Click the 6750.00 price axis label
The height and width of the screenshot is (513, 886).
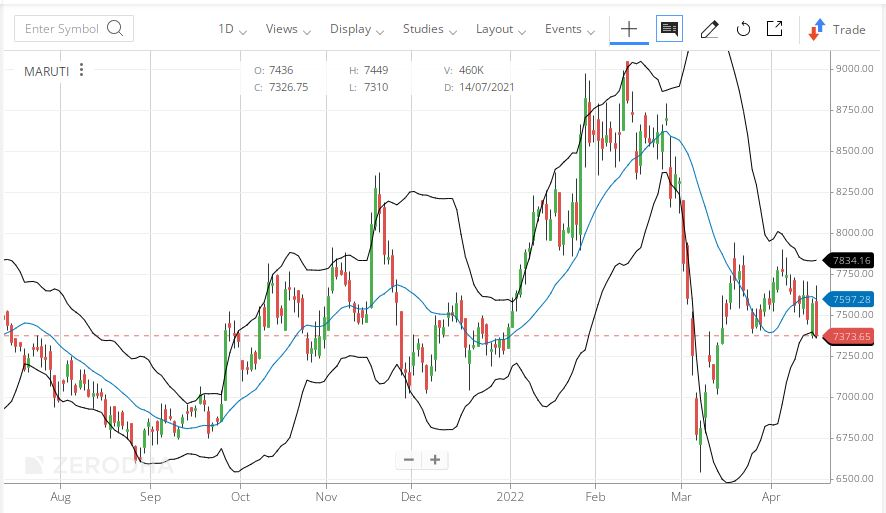tap(855, 437)
